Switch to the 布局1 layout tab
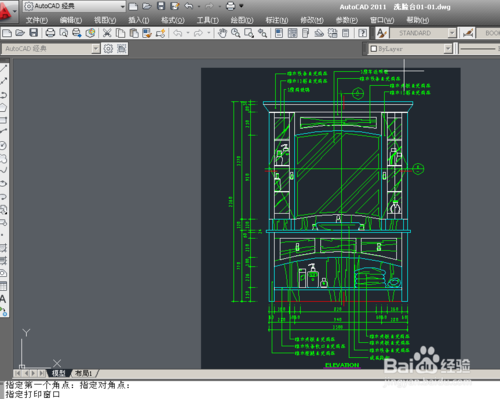Viewport: 500px width, 399px height. pos(83,373)
